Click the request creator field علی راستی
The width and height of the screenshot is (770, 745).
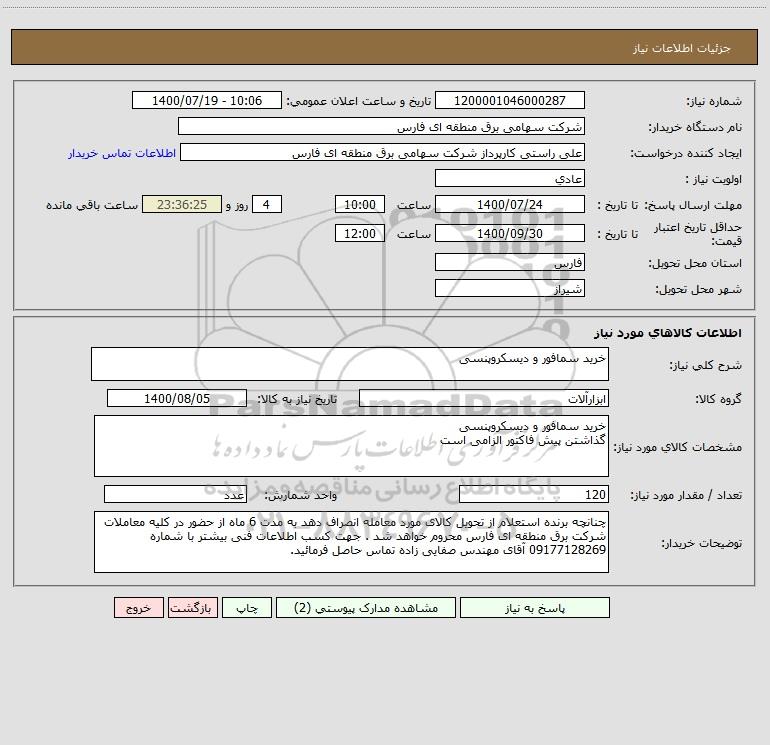[x=382, y=152]
